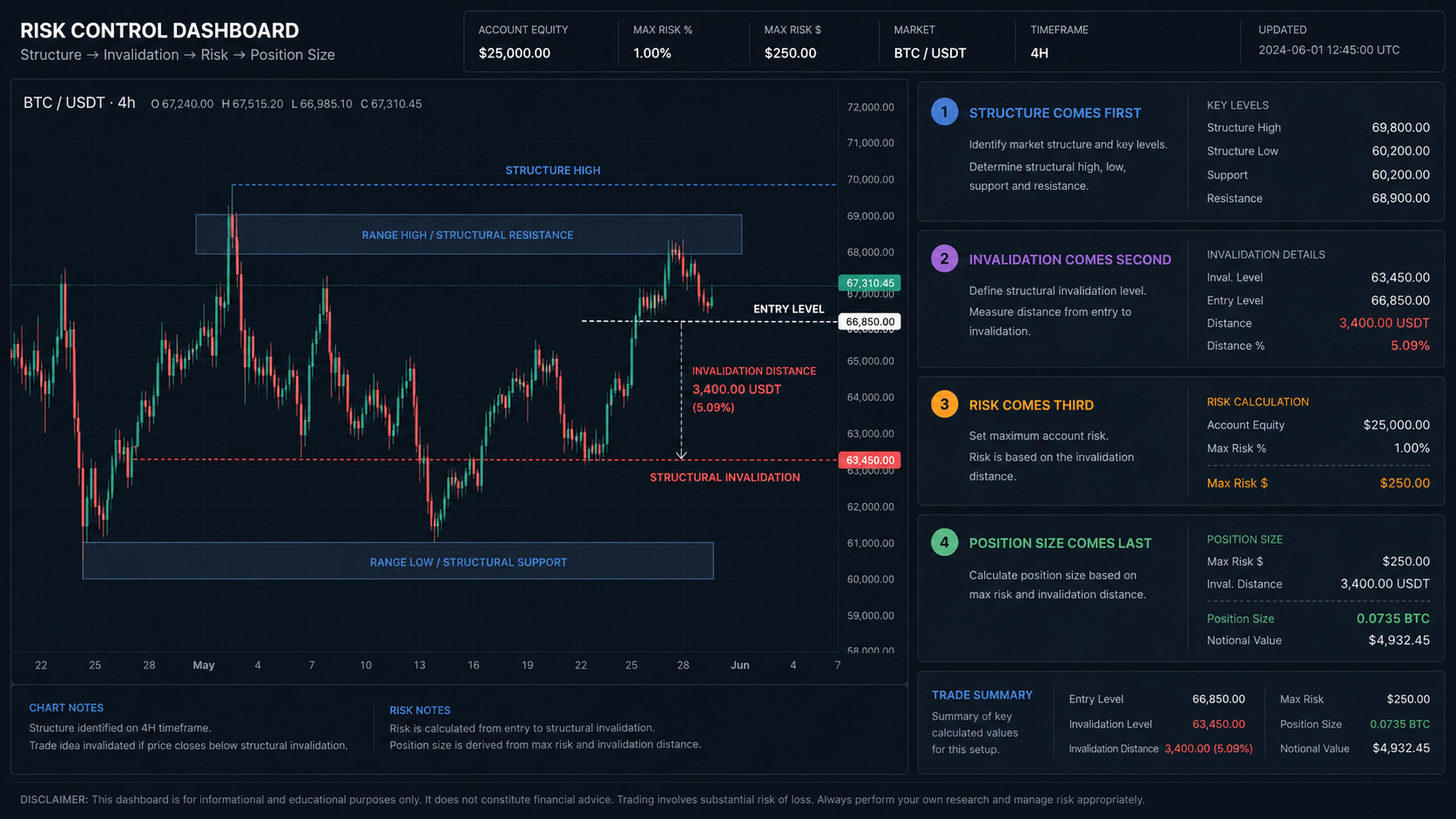Viewport: 1456px width, 819px height.
Task: Click the orange Max Risk $ $250.00 result
Action: pos(1405,483)
